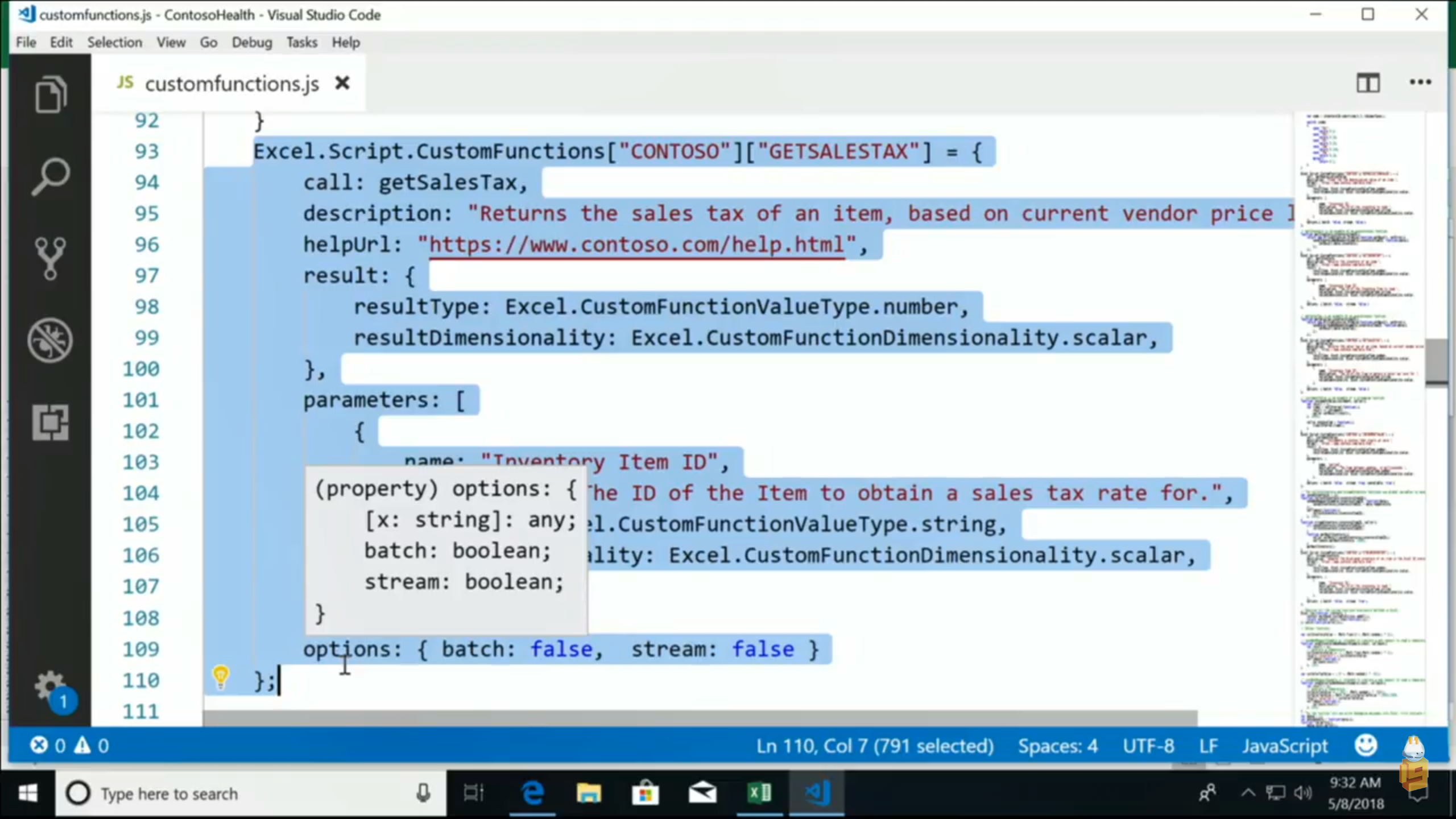Close the customfunctions.js tab

(x=342, y=84)
